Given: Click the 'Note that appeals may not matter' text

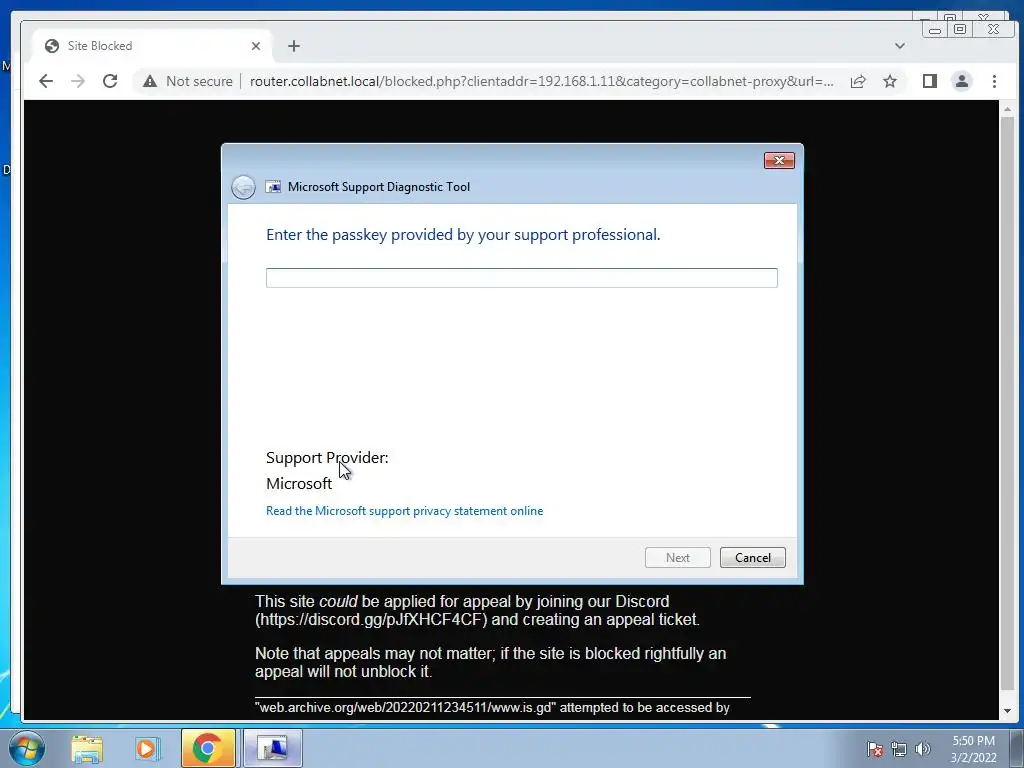Looking at the screenshot, I should (490, 662).
